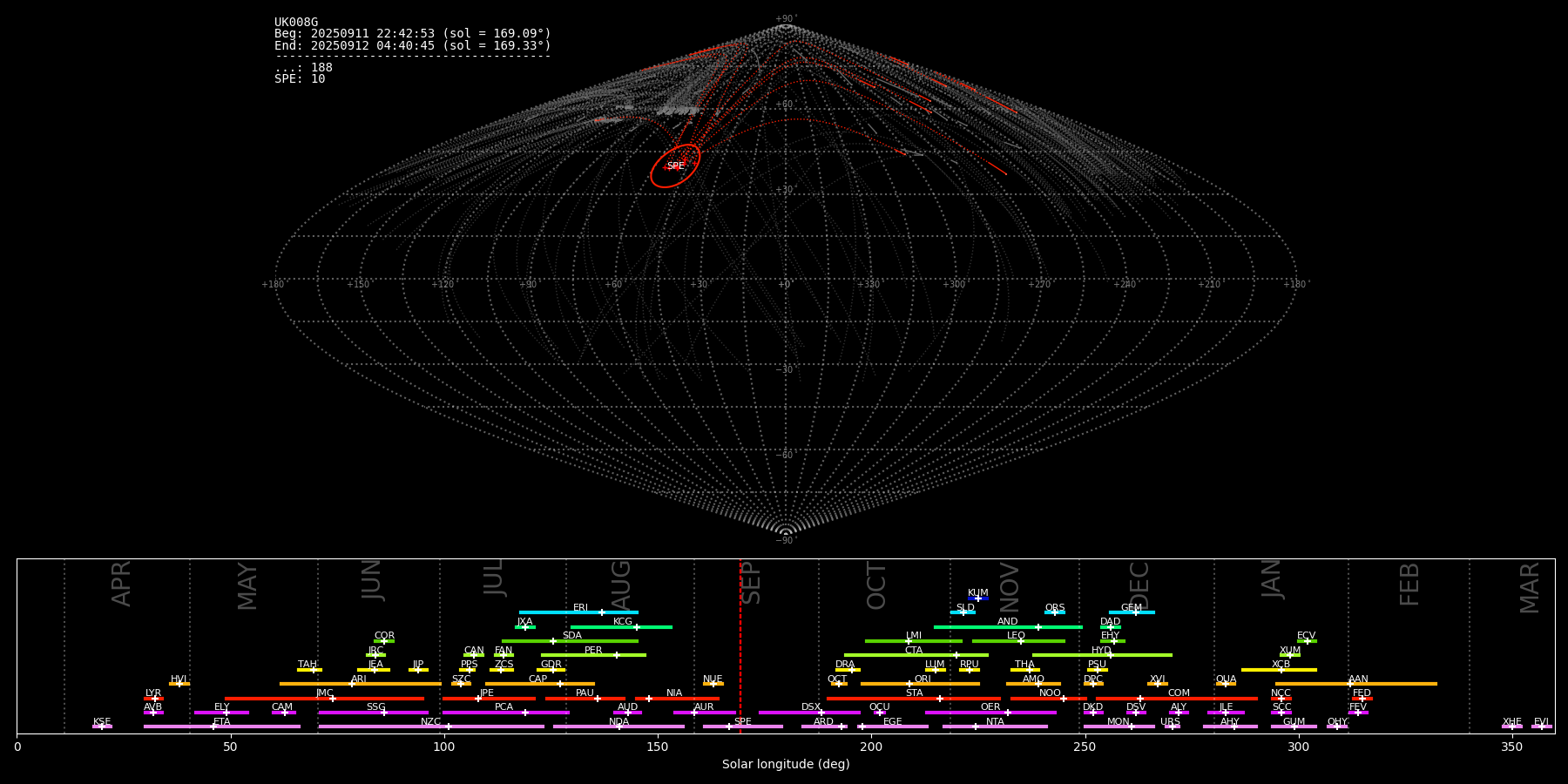Click the STA shower bar
Image resolution: width=1568 pixels, height=784 pixels.
click(x=914, y=699)
